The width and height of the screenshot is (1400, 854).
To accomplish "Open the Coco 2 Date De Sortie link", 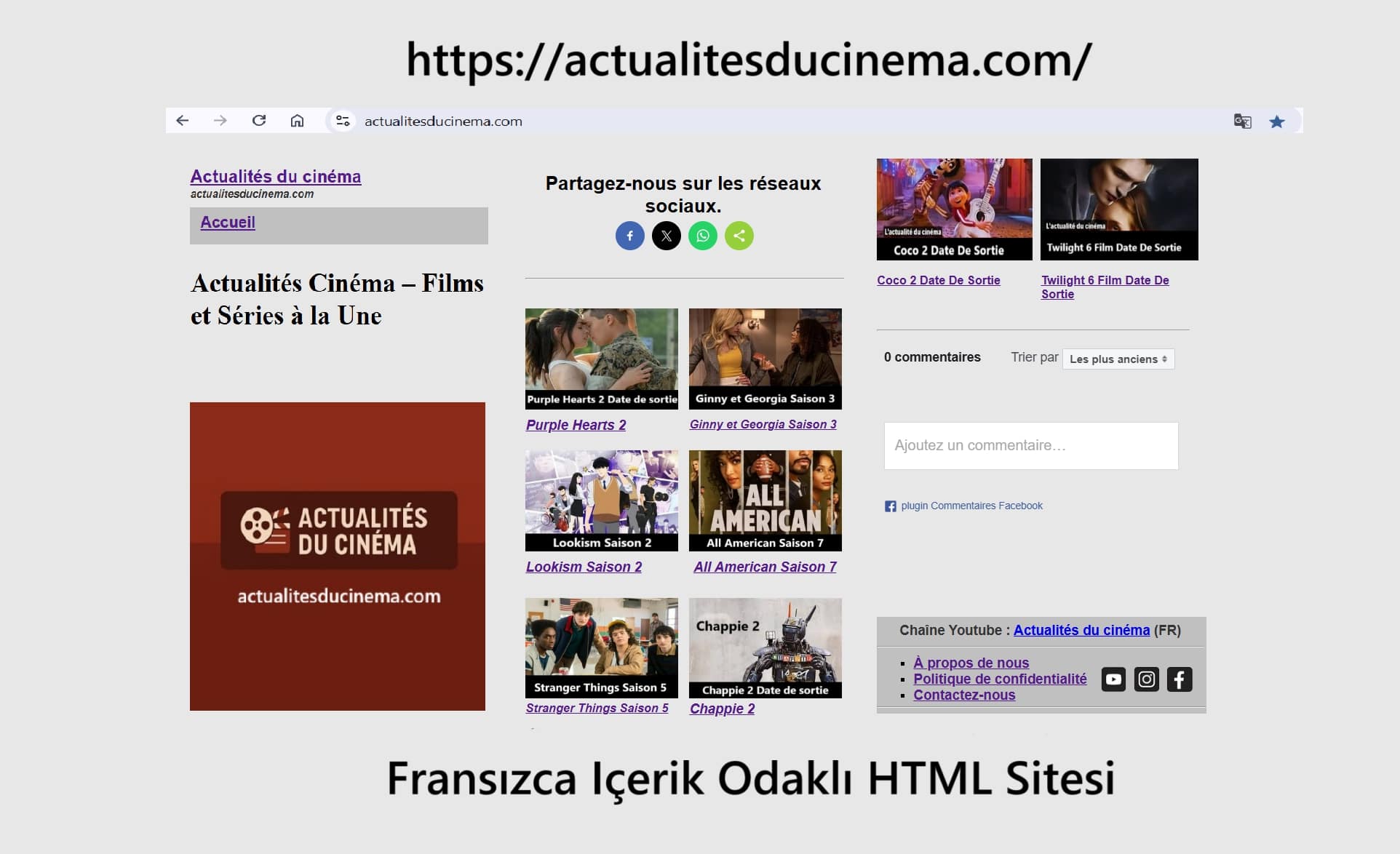I will (x=938, y=280).
